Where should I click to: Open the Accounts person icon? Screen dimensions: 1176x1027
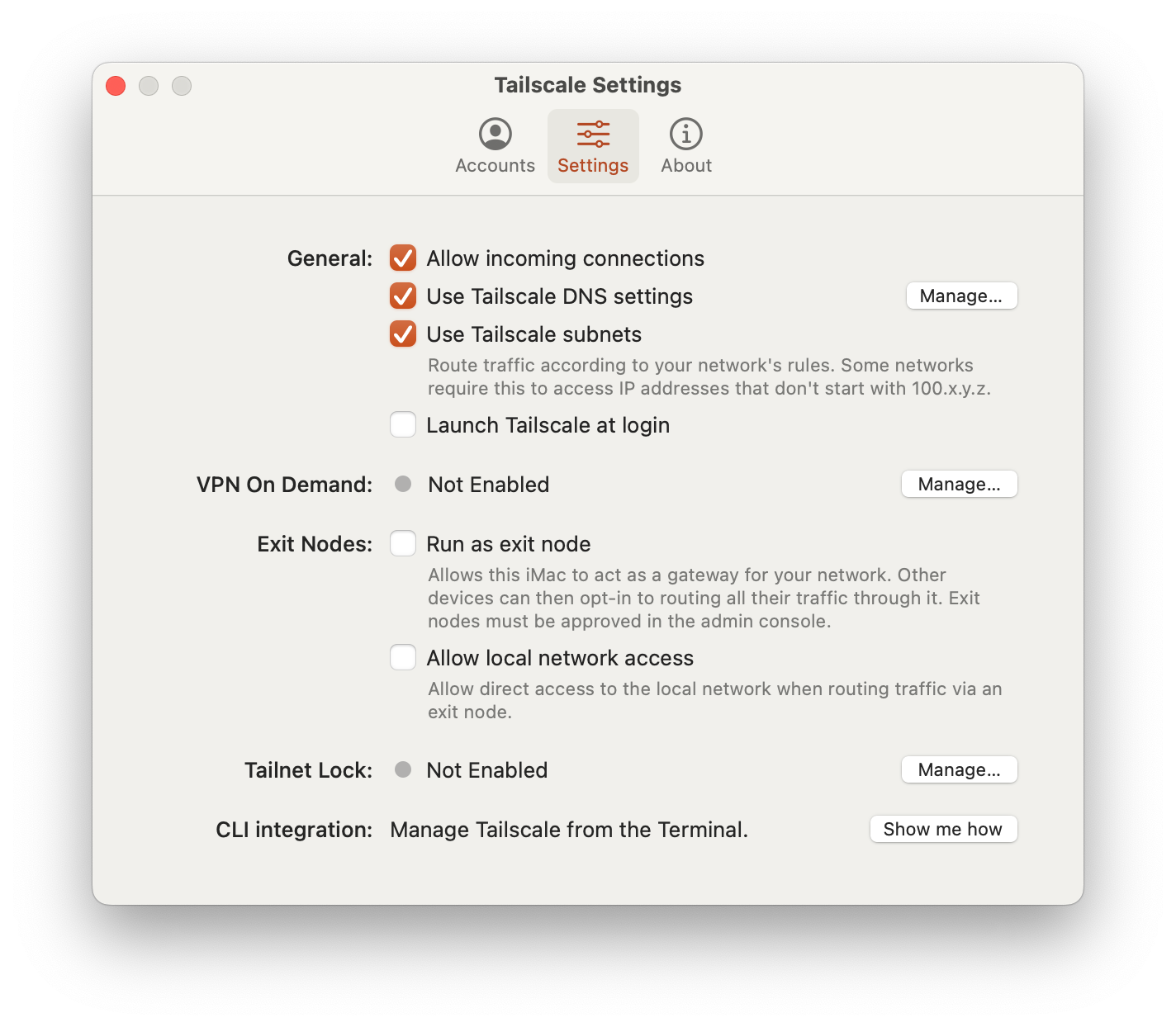496,134
